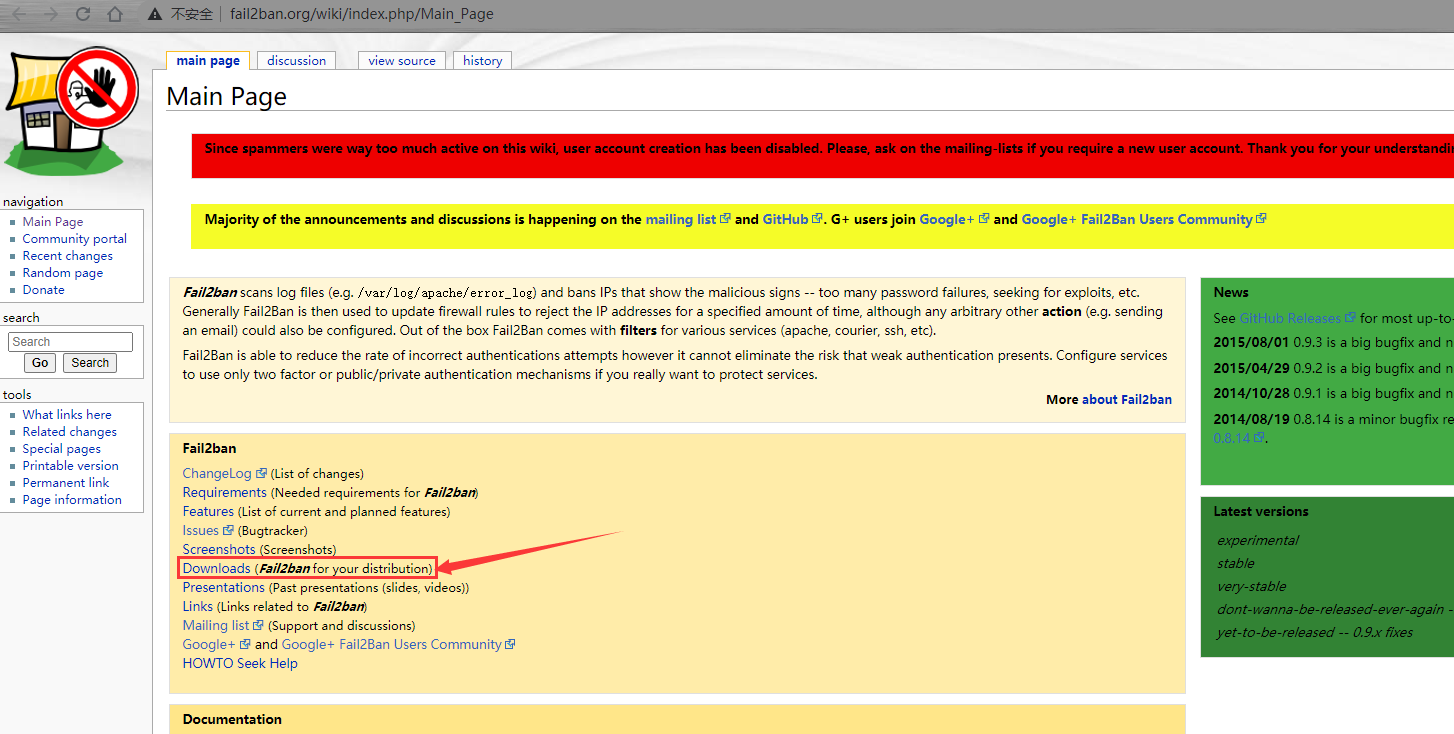Click the 2014/10/28 news date
1454x734 pixels.
click(x=1251, y=394)
